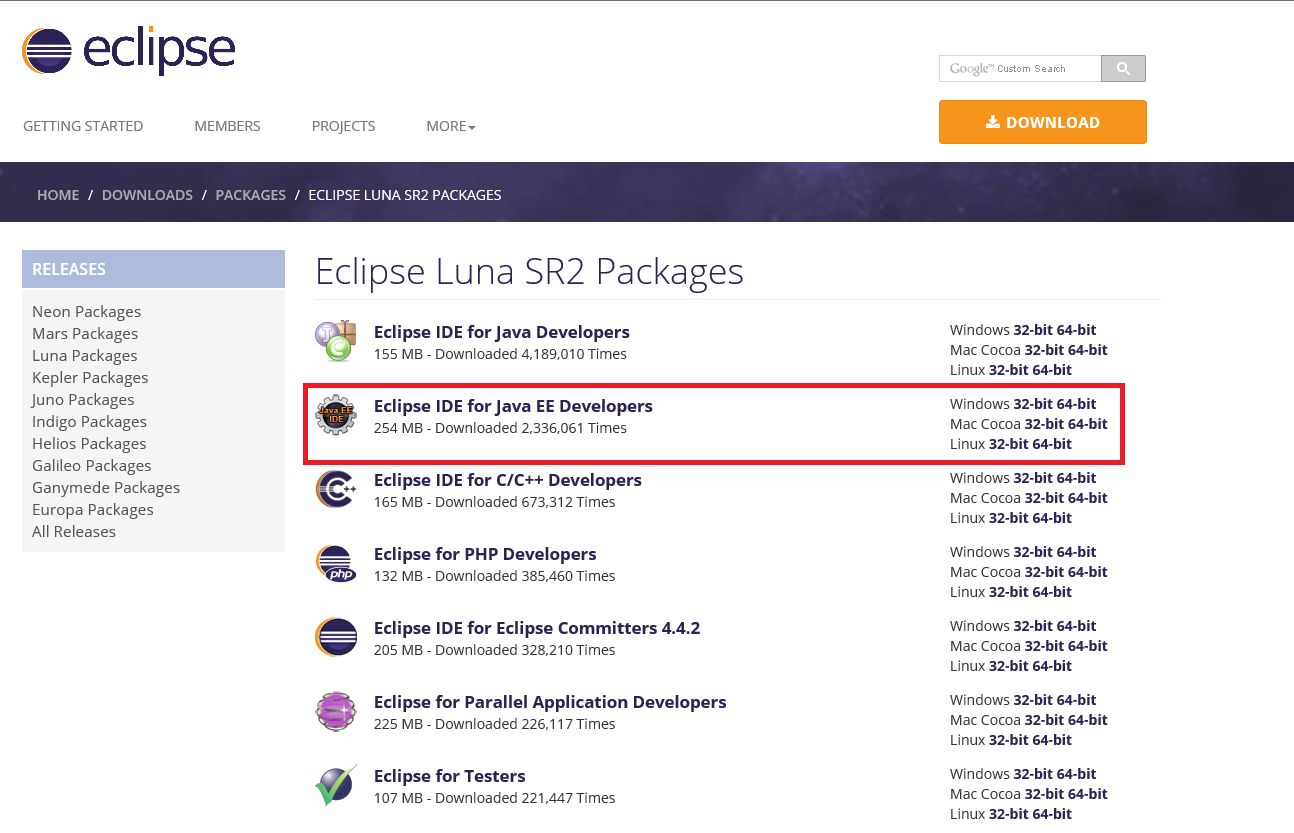Screen dimensions: 1294x833
Task: Click the Testers checkmark package icon
Action: tap(336, 785)
